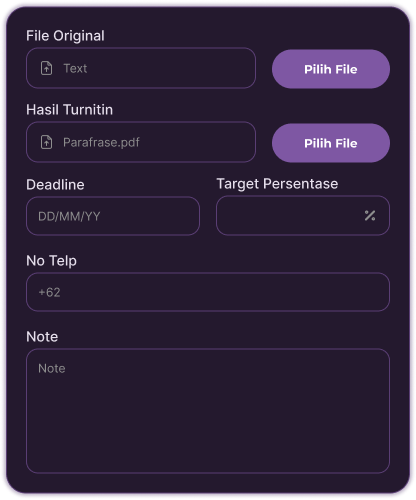
Task: Click empty space inside Hasil Turnitin file field
Action: click(197, 142)
